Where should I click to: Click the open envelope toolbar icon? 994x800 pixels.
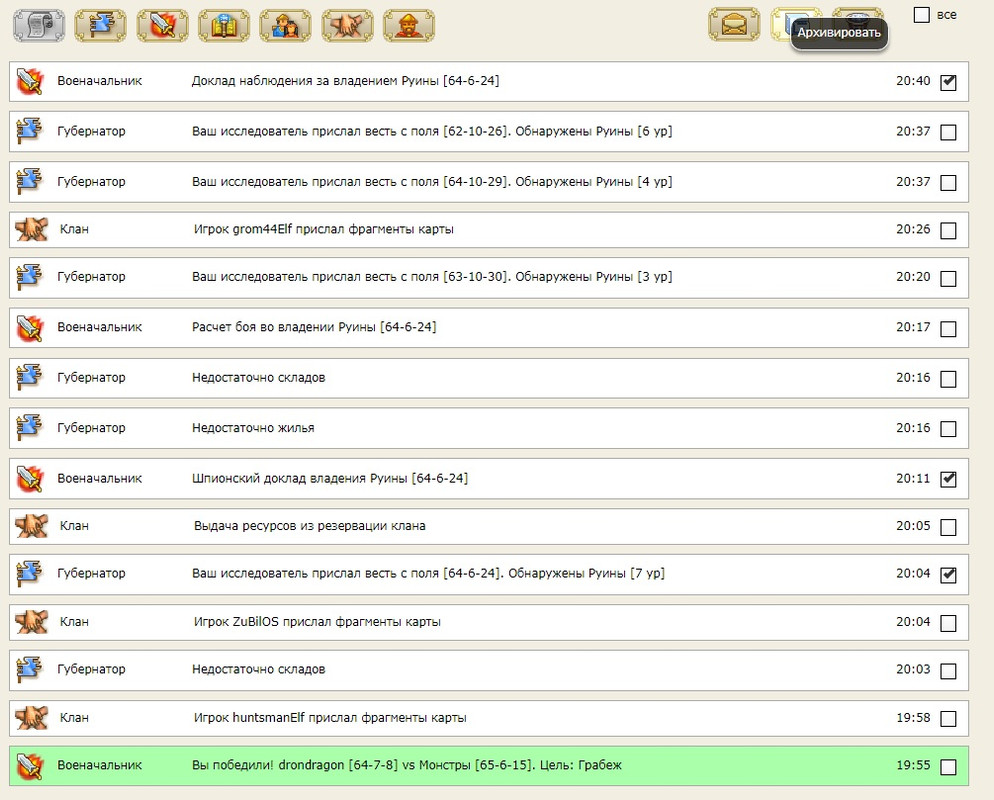point(734,25)
